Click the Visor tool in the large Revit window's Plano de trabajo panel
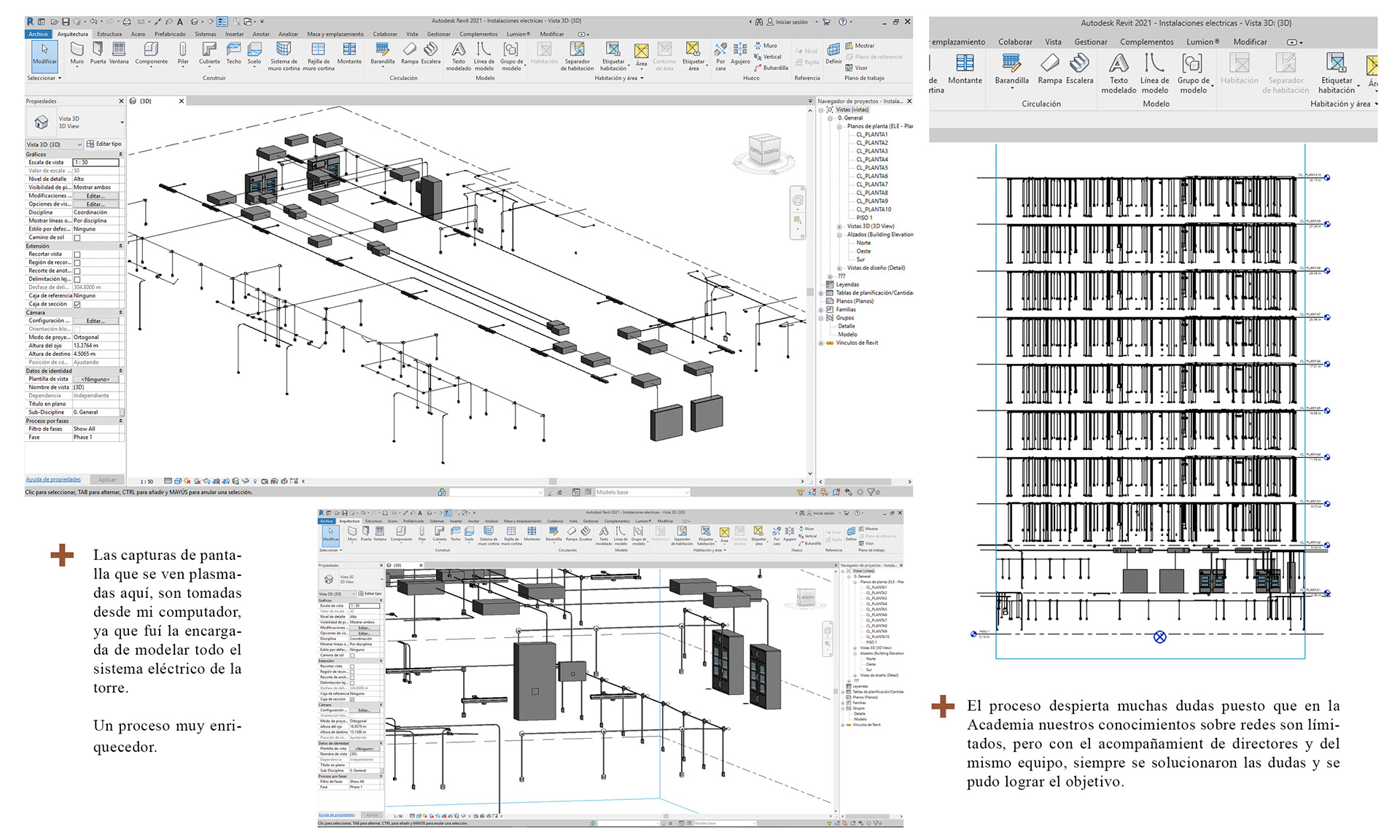 pos(856,68)
